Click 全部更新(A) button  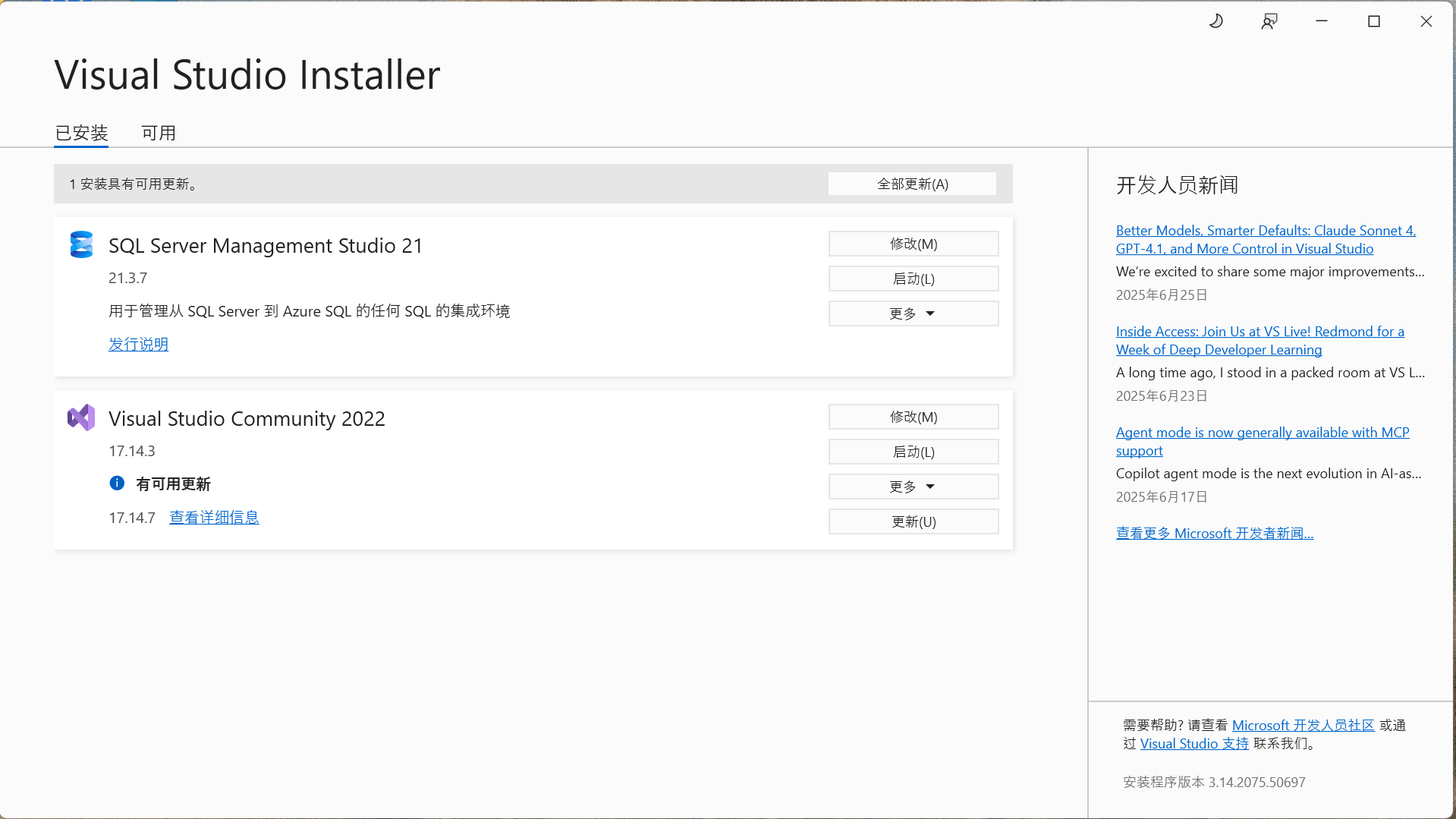pyautogui.click(x=913, y=184)
